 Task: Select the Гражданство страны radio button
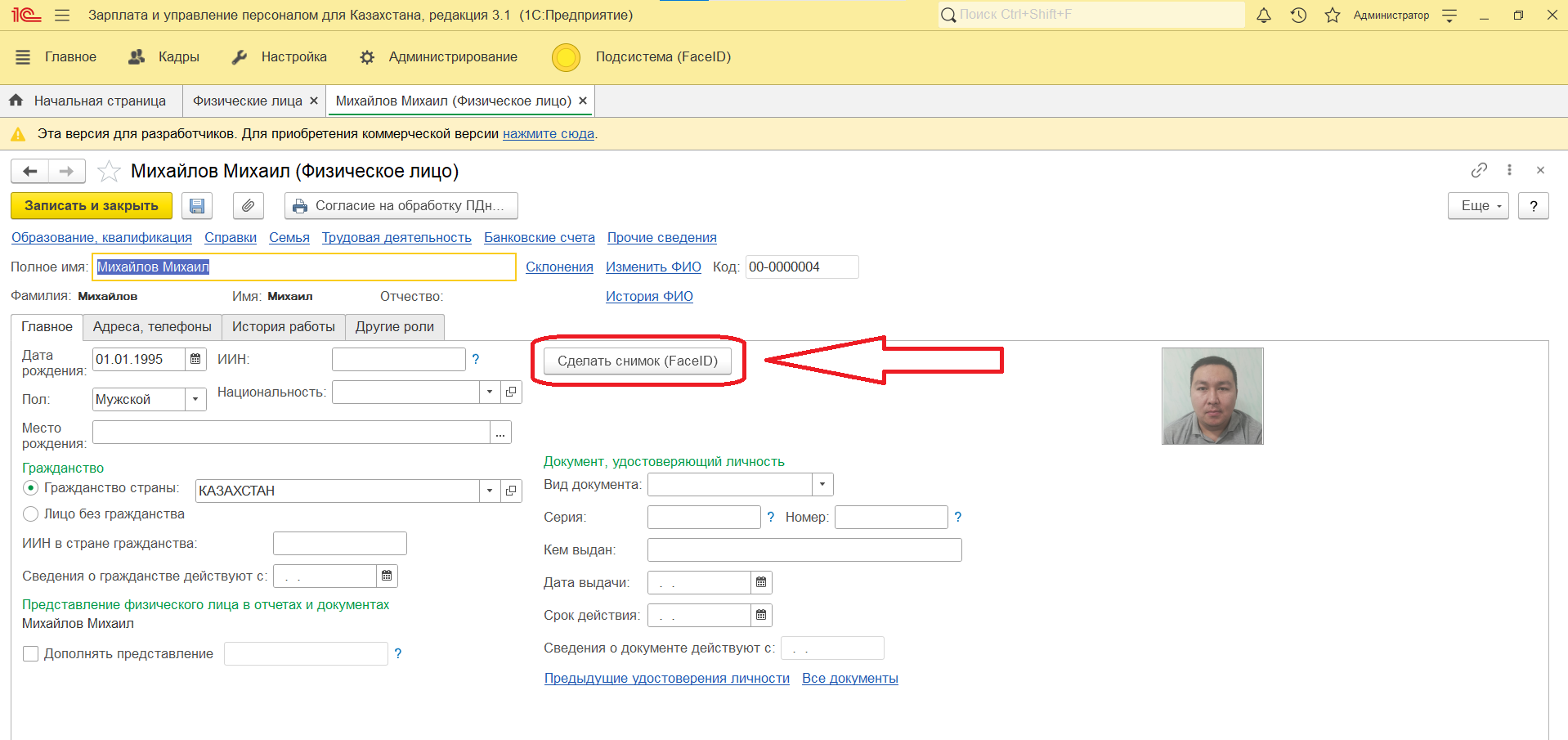(31, 488)
